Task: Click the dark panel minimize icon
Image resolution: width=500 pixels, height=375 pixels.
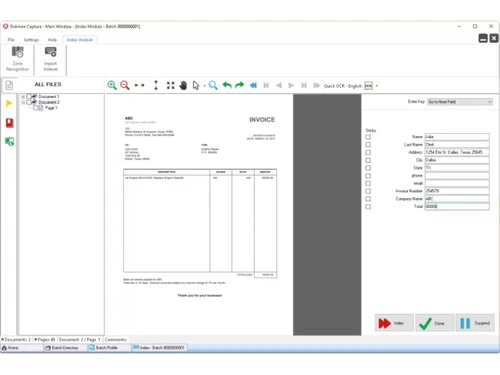Action: click(x=483, y=38)
